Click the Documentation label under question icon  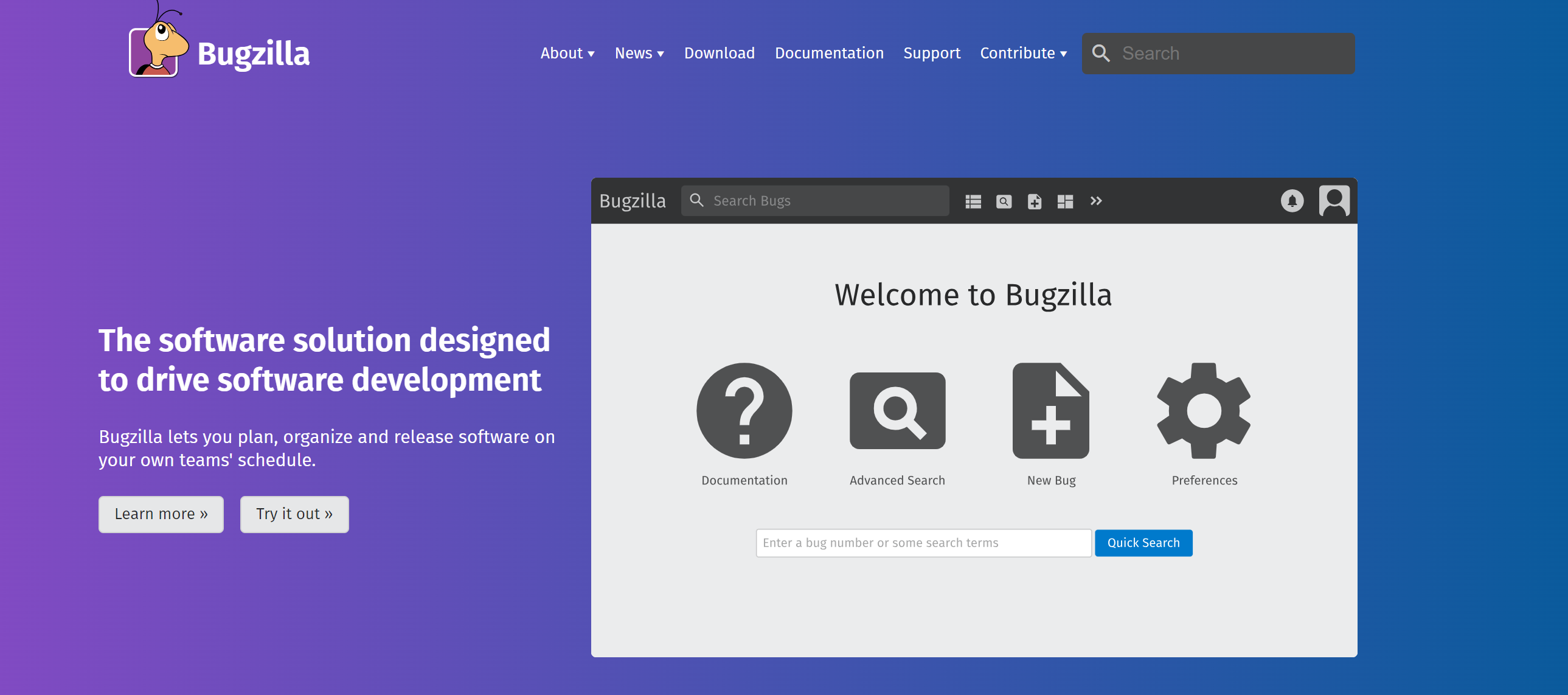tap(744, 480)
